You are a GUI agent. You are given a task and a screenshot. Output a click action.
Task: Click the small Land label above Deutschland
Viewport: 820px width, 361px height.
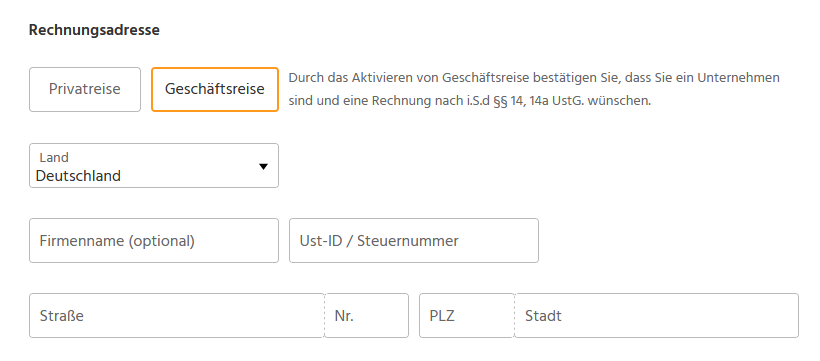coord(54,157)
